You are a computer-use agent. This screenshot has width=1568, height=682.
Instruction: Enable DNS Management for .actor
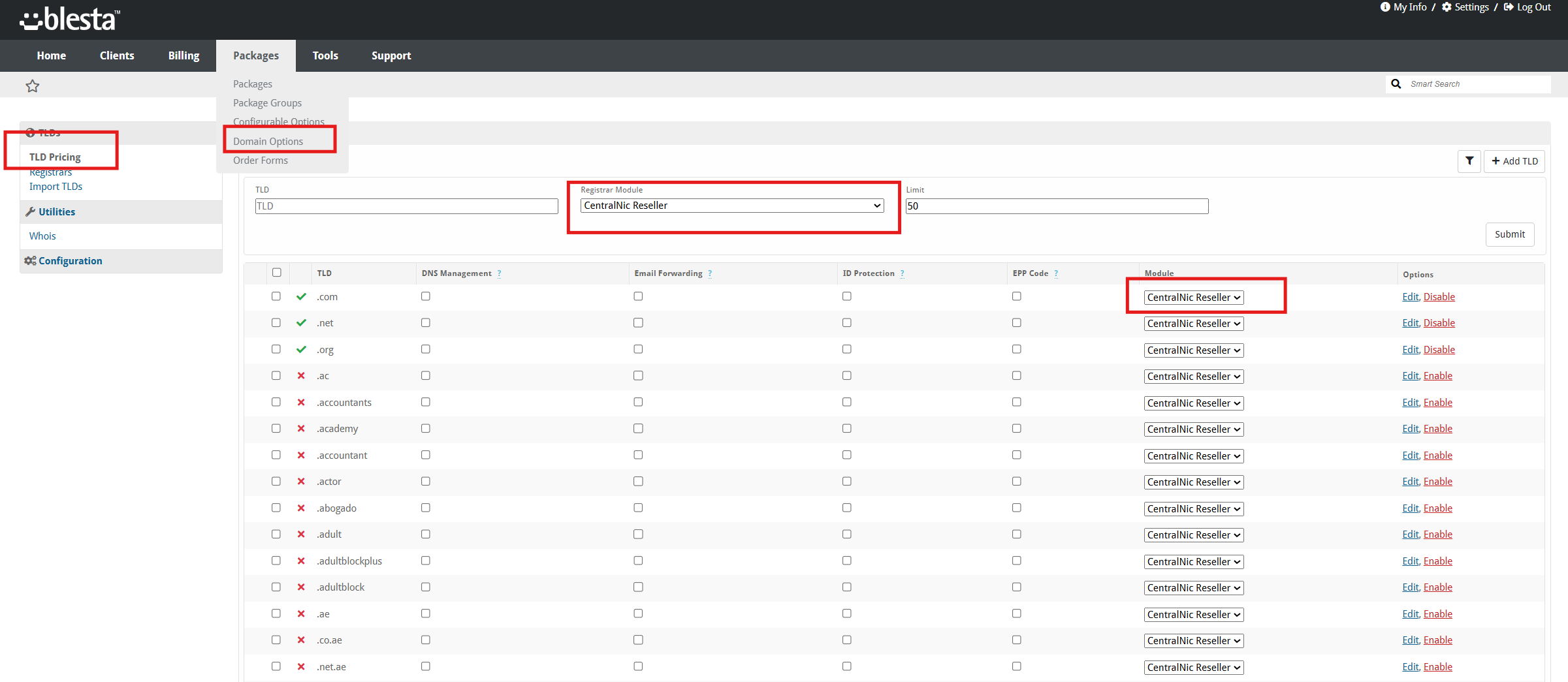[426, 481]
